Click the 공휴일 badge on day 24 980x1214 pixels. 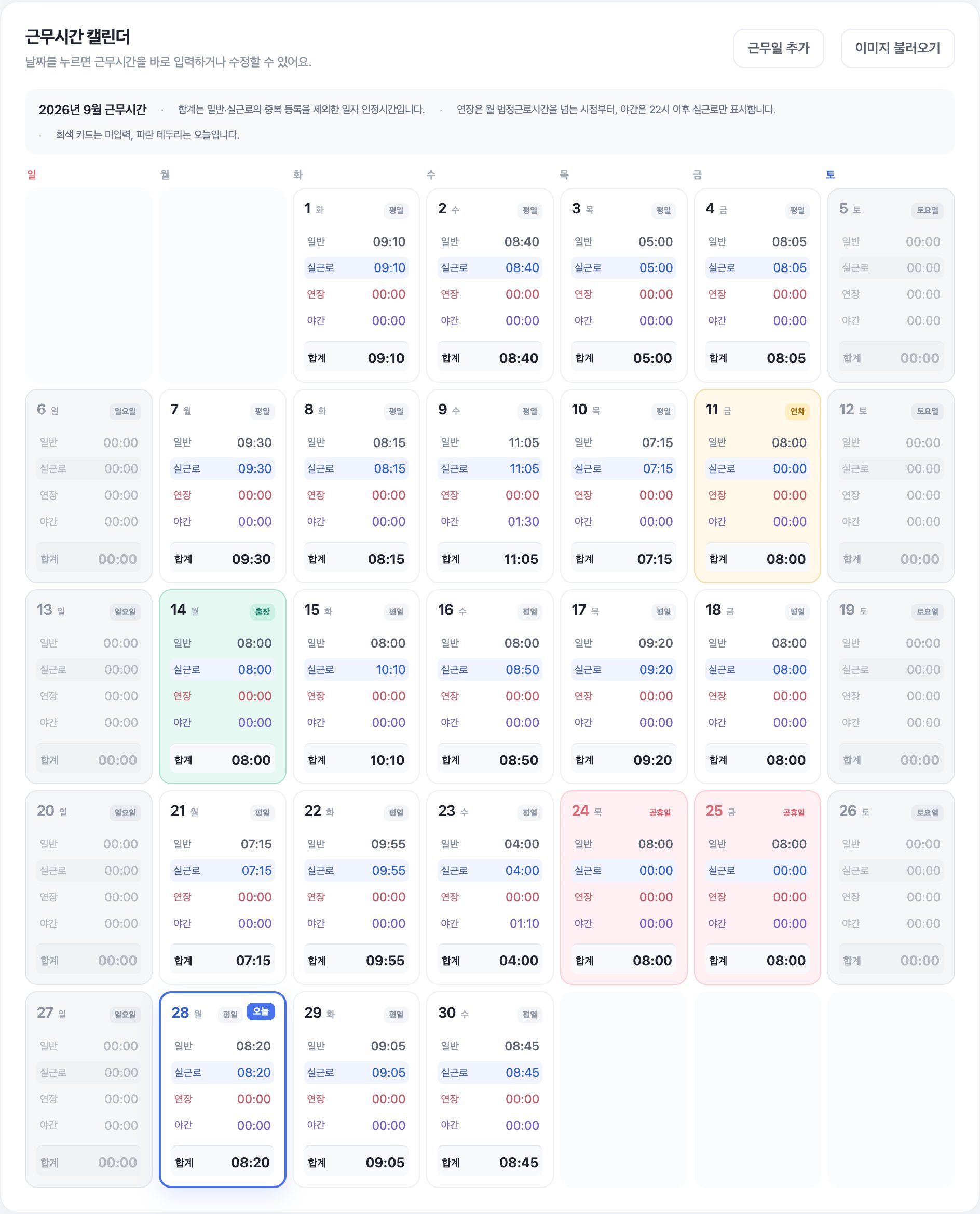660,813
